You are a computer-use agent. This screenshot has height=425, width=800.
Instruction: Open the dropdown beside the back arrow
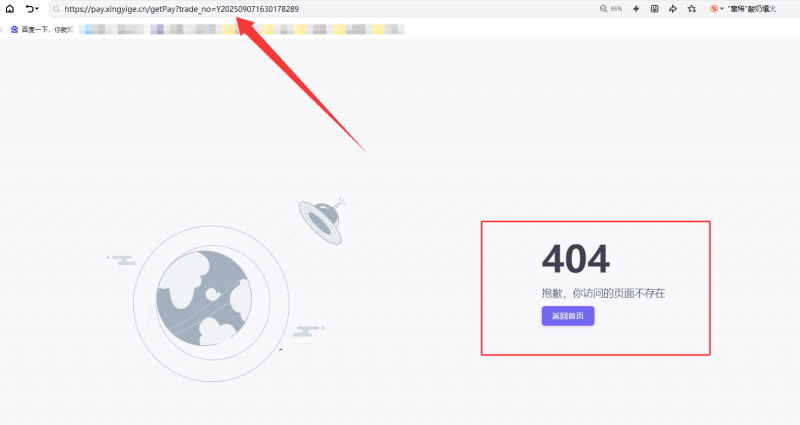38,9
